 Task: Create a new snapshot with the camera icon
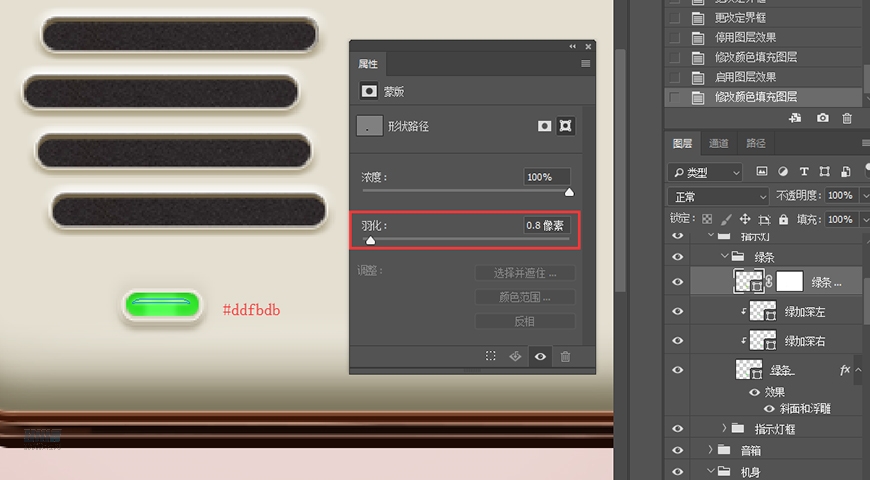(x=822, y=118)
